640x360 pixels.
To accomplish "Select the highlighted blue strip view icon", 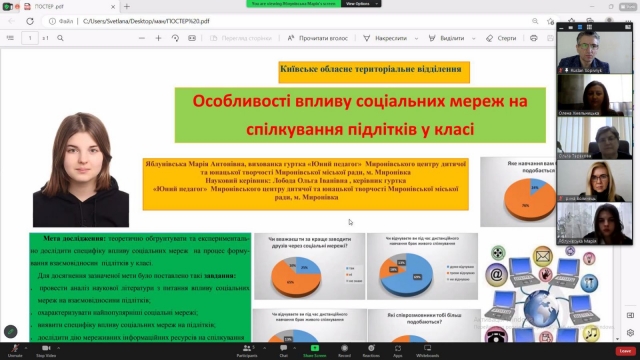I will [580, 27].
